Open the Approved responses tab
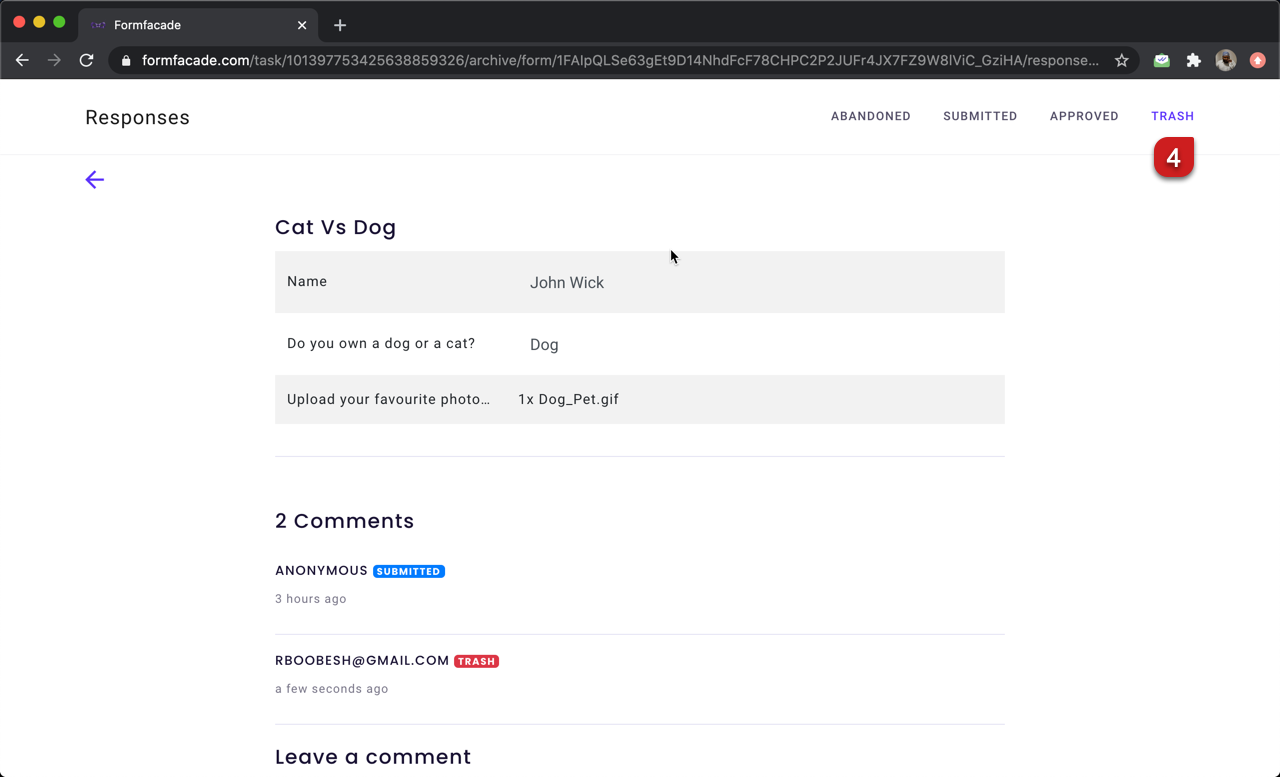Image resolution: width=1280 pixels, height=777 pixels. [x=1084, y=117]
